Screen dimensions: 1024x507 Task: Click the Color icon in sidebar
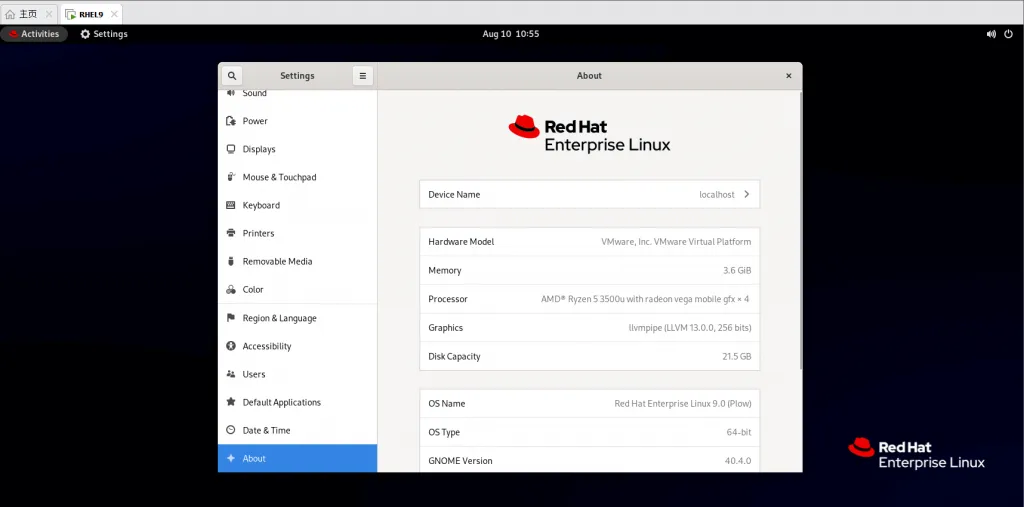coord(231,289)
